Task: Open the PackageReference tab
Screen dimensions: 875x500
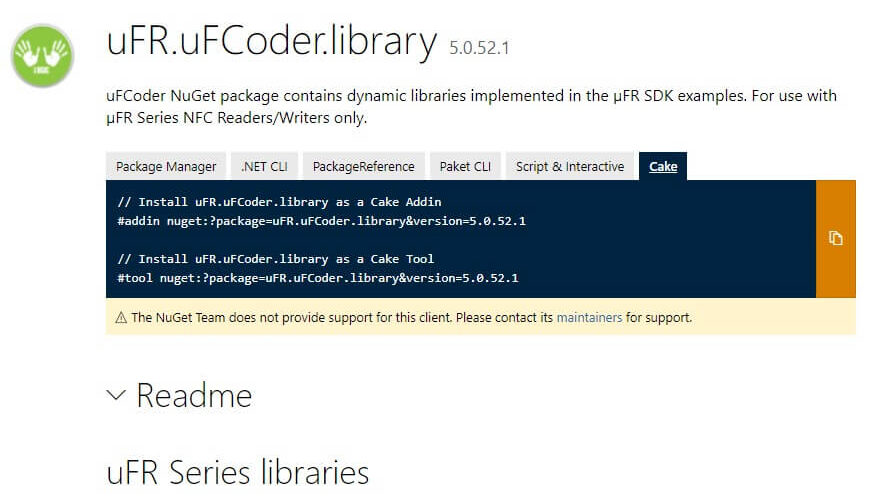Action: pyautogui.click(x=364, y=166)
